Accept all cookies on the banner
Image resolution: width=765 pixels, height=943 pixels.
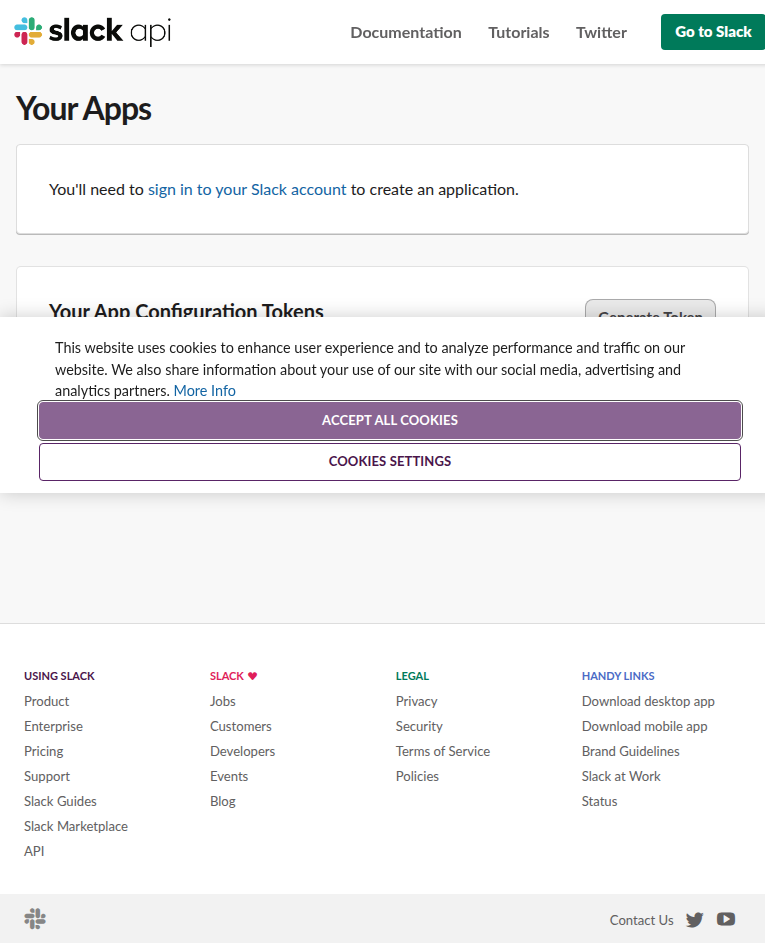coord(390,420)
